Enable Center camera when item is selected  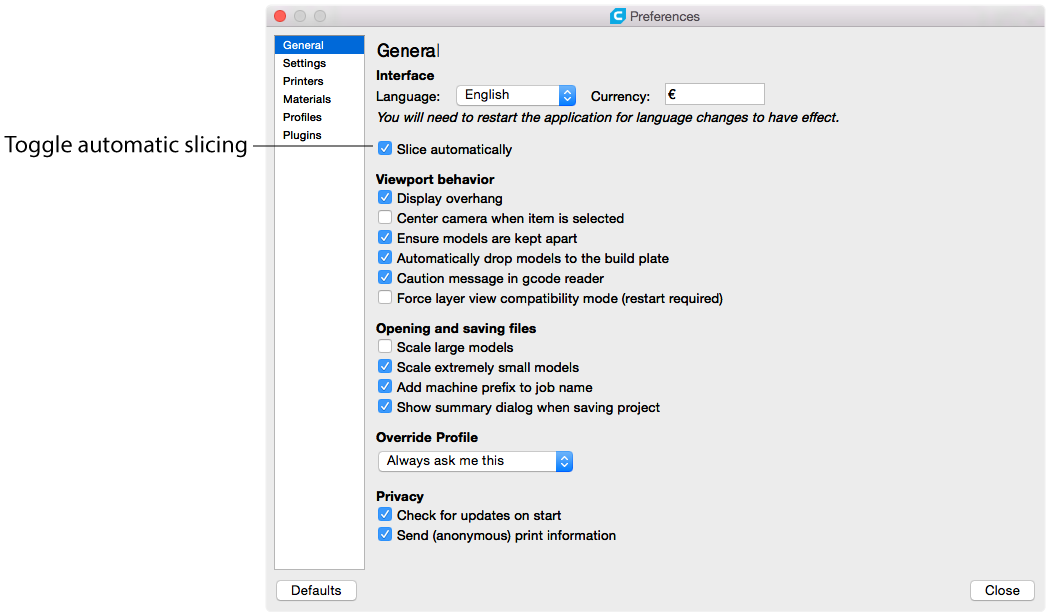[x=384, y=218]
